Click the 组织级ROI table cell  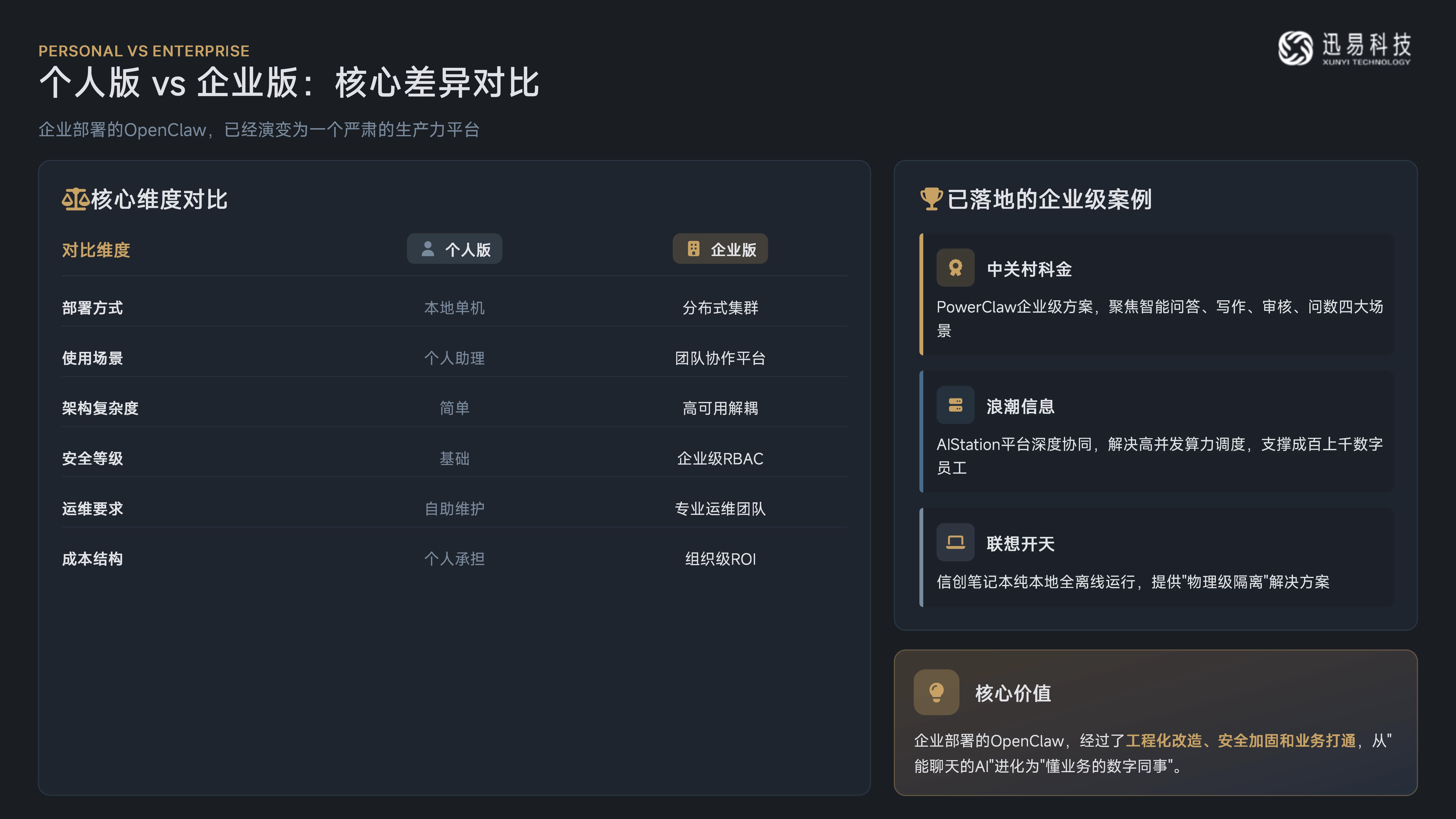(720, 559)
